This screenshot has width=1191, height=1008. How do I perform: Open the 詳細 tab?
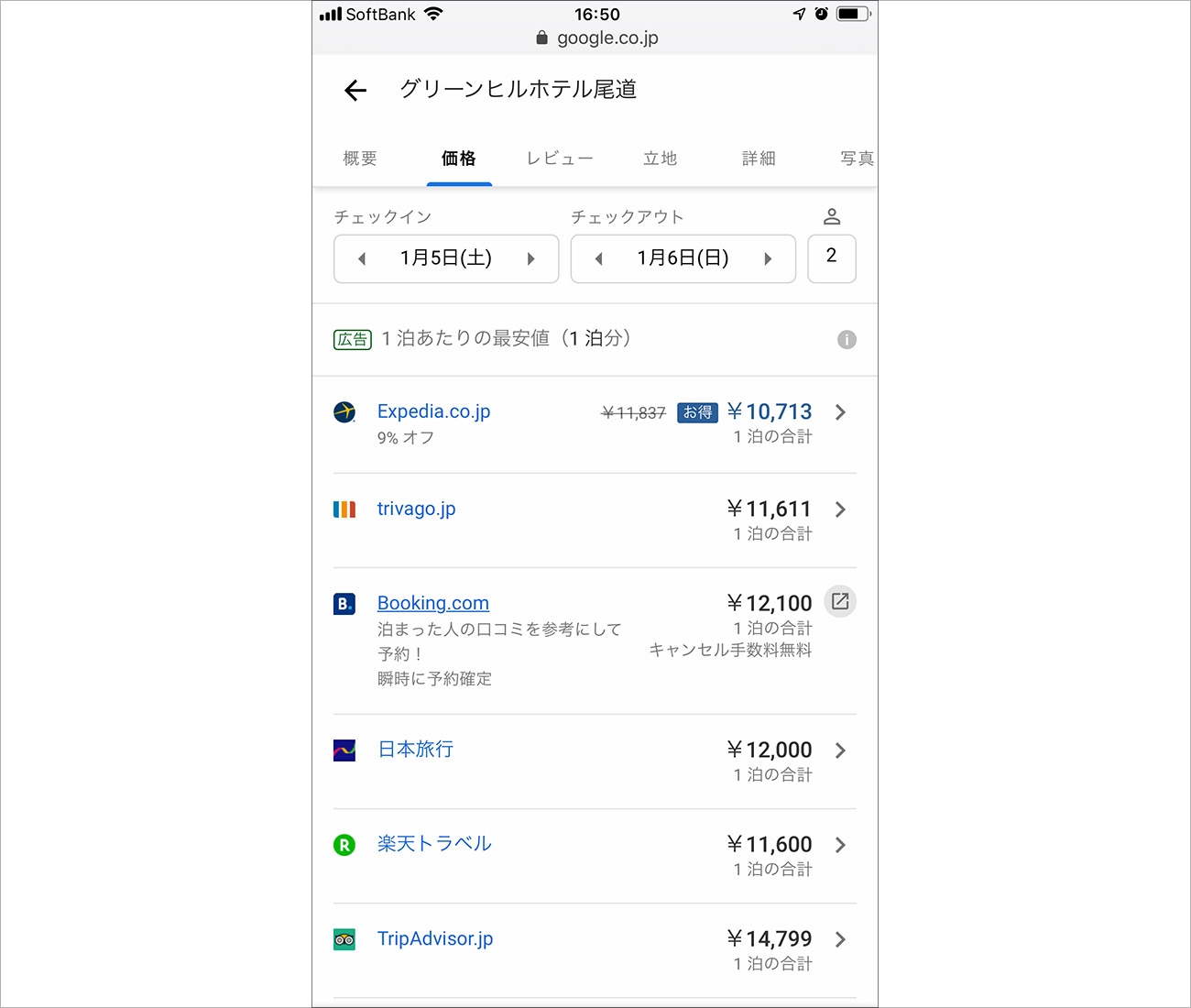click(759, 159)
